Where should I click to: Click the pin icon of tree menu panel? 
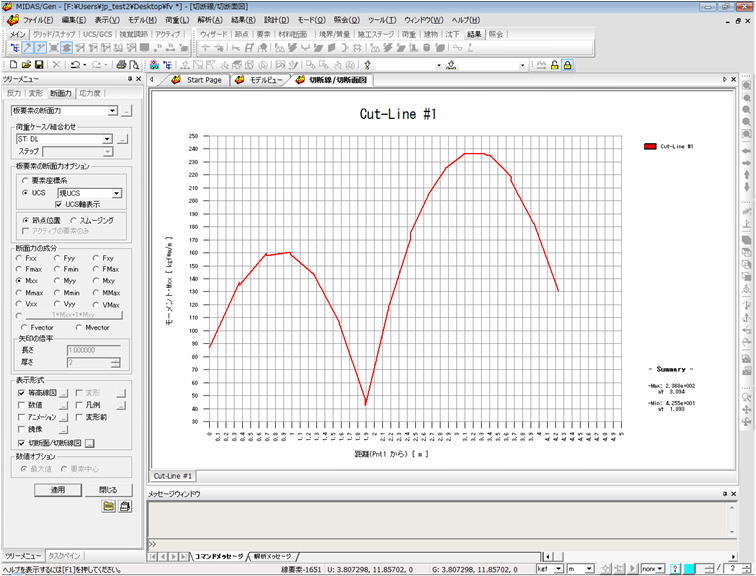click(x=130, y=79)
